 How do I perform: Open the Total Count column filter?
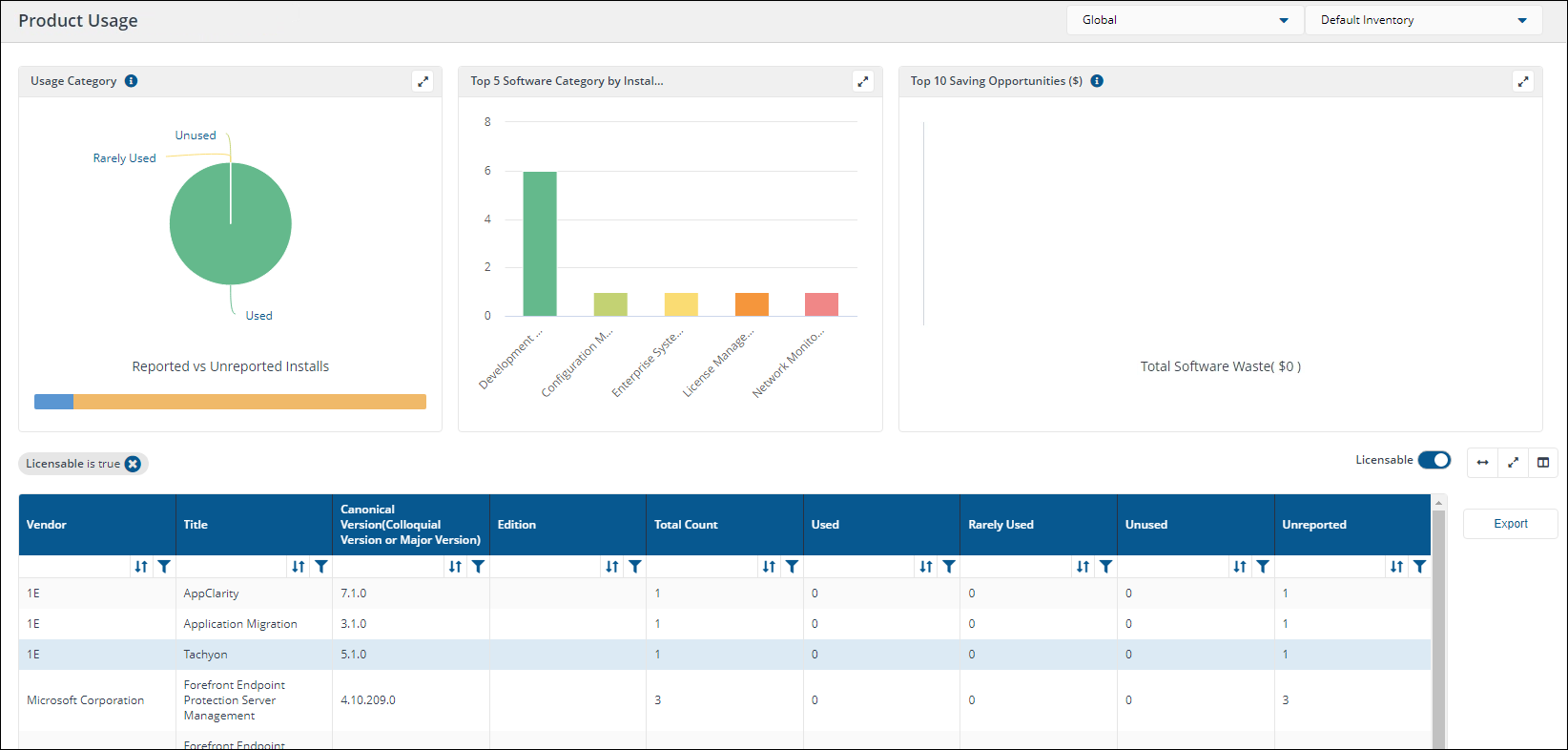tap(792, 567)
